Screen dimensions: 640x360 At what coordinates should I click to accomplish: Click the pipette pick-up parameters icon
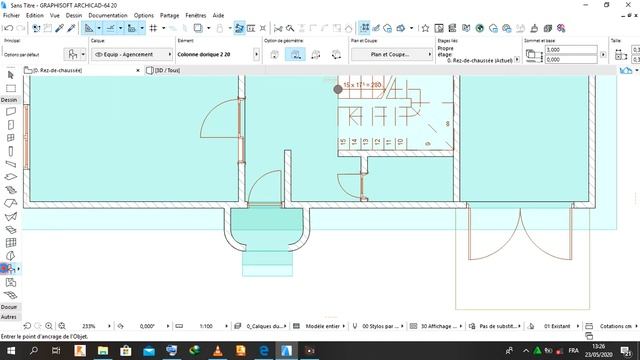coord(60,28)
